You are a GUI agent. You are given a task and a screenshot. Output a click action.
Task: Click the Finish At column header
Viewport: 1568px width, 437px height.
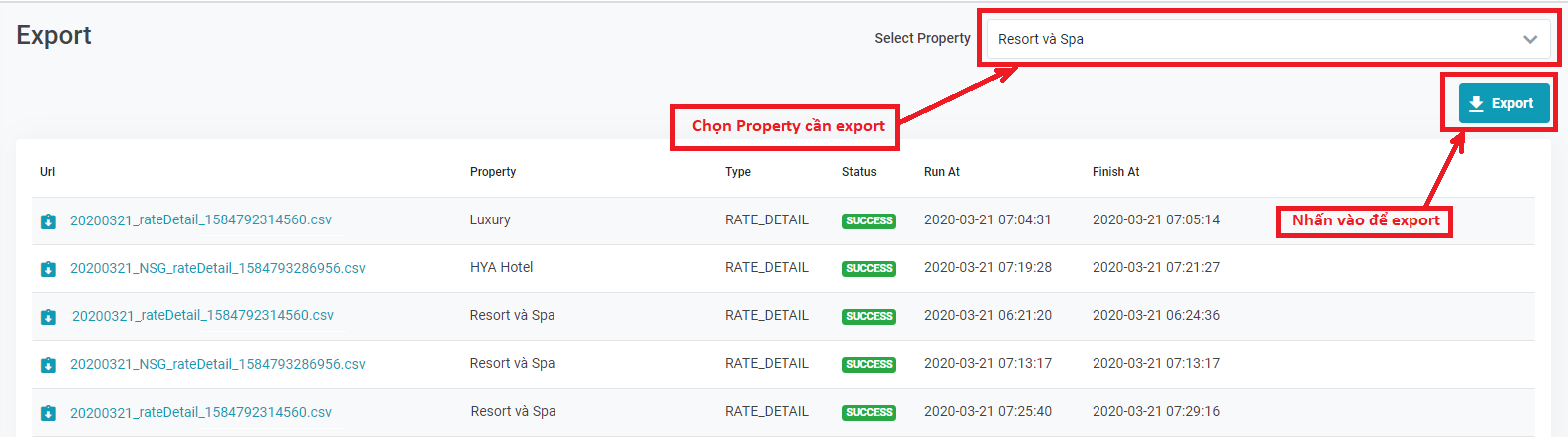[x=1115, y=172]
